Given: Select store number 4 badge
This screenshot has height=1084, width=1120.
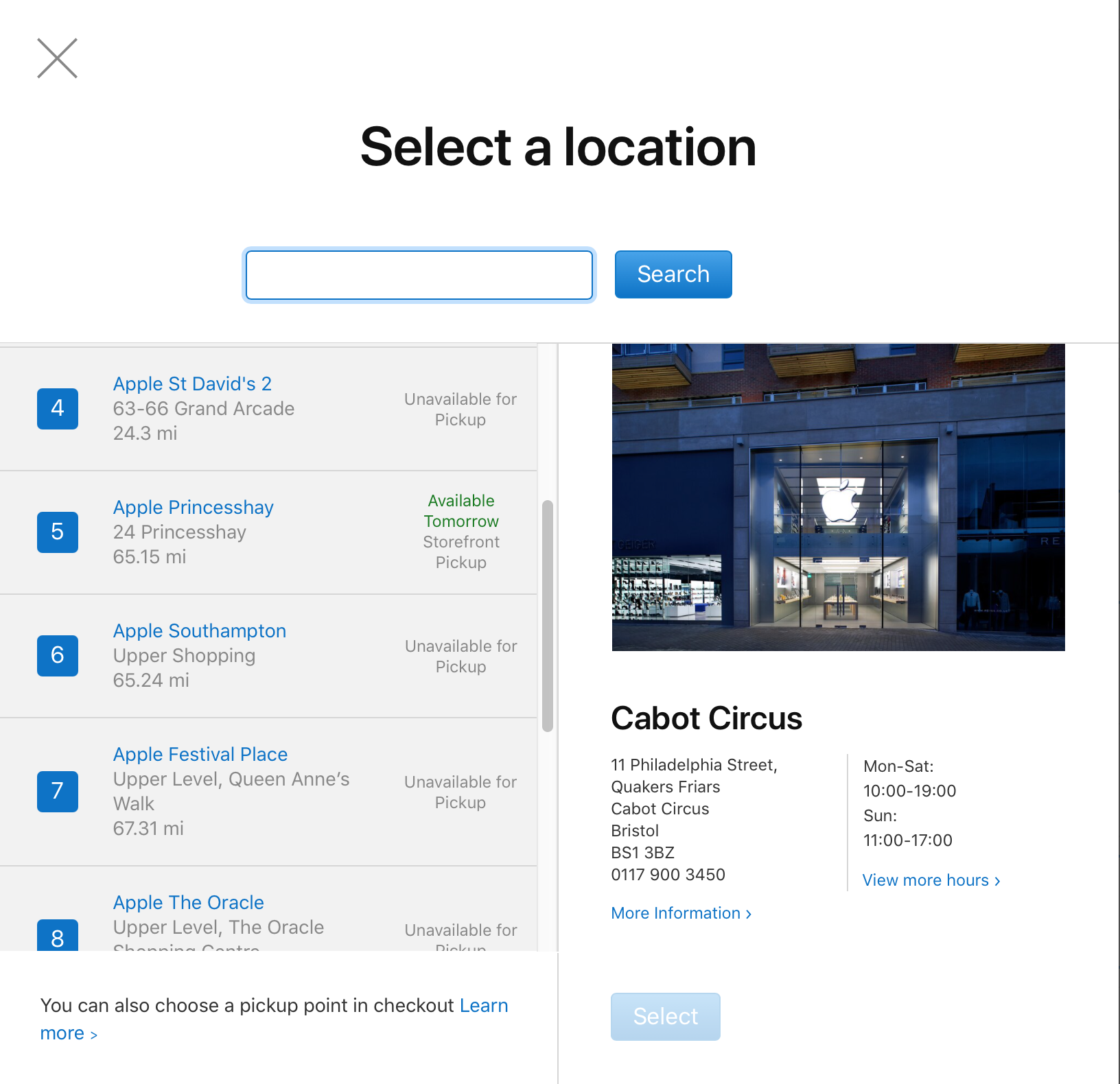Looking at the screenshot, I should click(x=58, y=409).
